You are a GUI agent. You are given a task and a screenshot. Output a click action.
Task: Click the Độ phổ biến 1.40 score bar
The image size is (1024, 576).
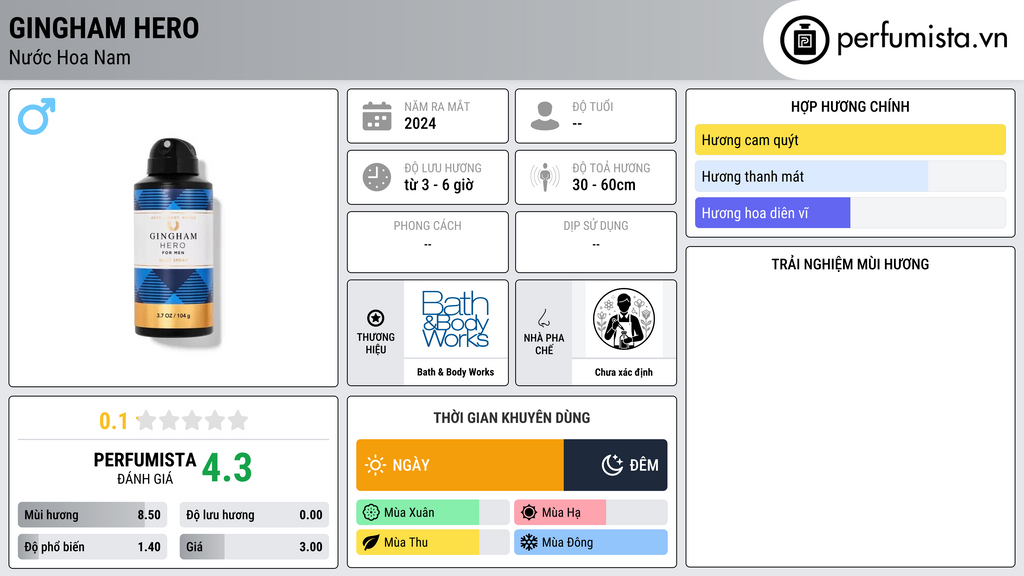(x=92, y=547)
